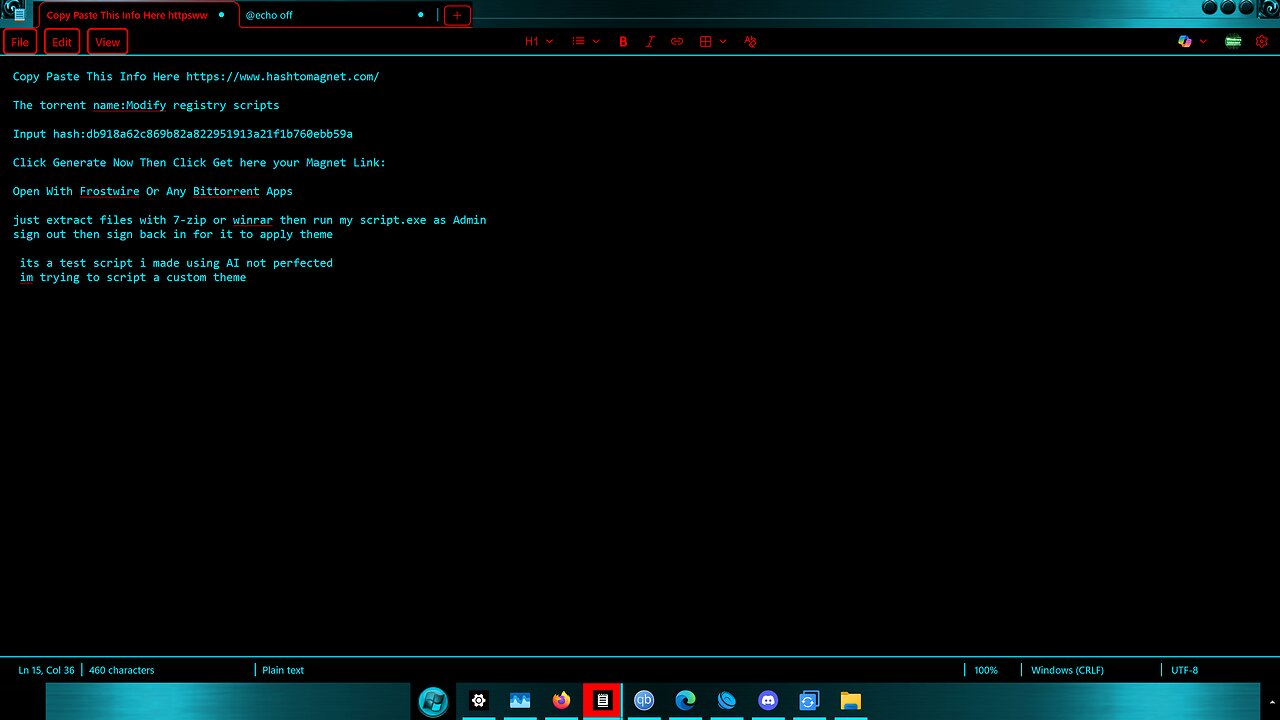Click the 'just extract files with 7-zip' line
The image size is (1280, 720).
coord(250,220)
